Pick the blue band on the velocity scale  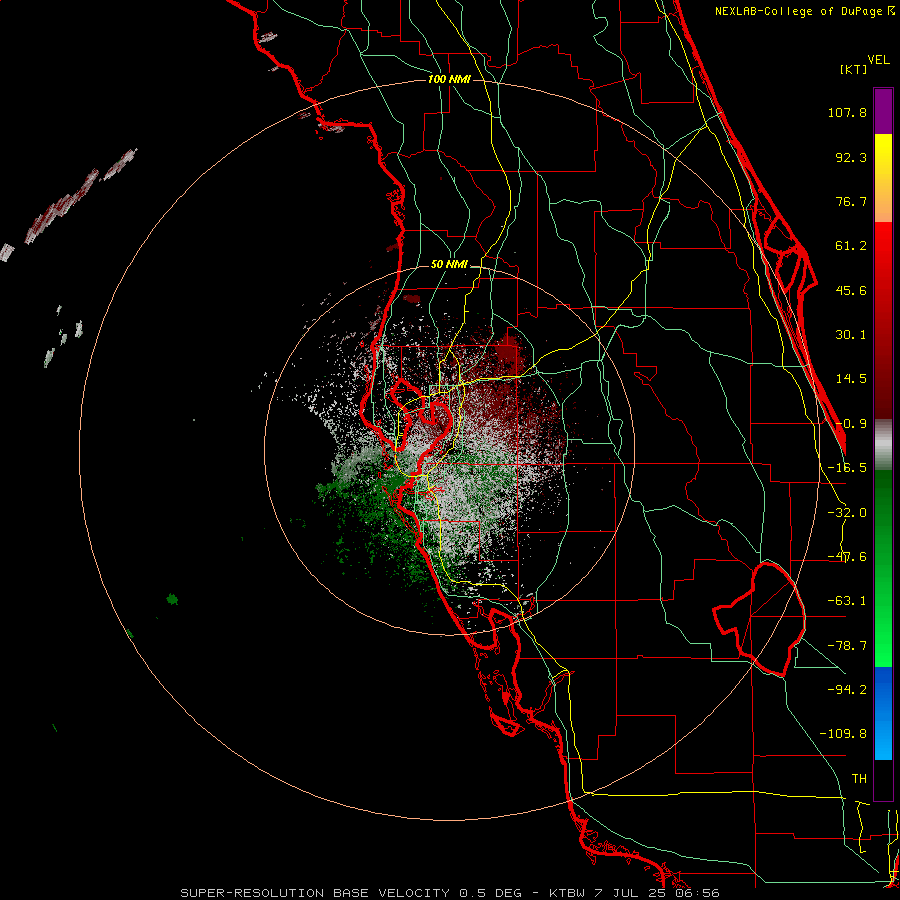click(883, 713)
